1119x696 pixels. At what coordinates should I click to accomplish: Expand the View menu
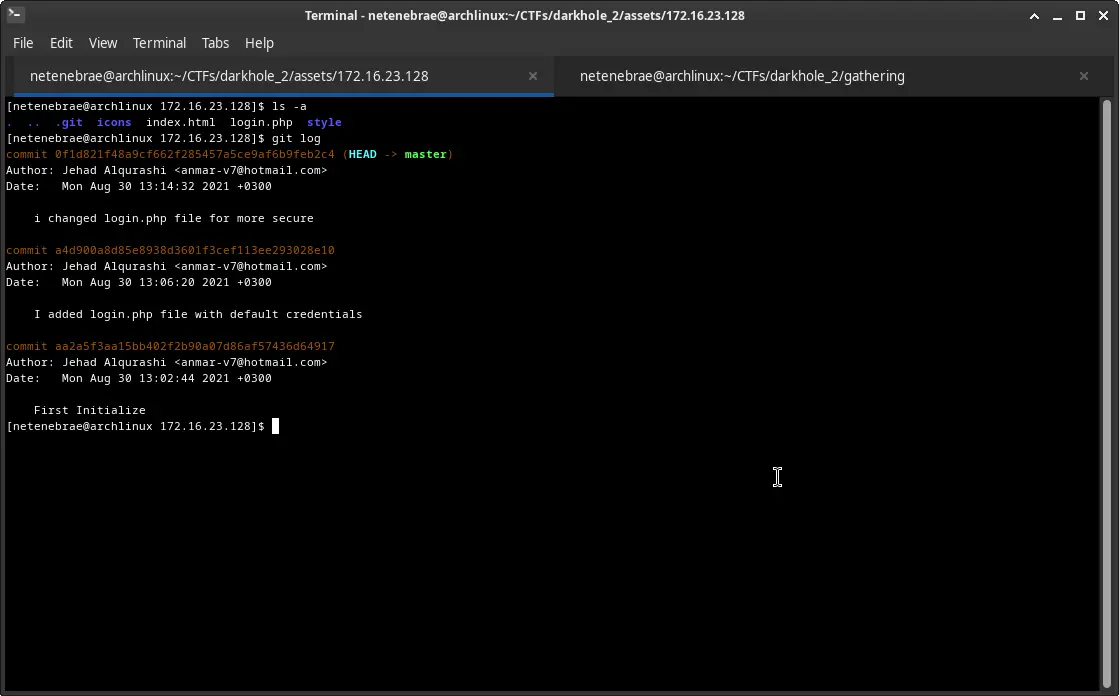(x=103, y=43)
